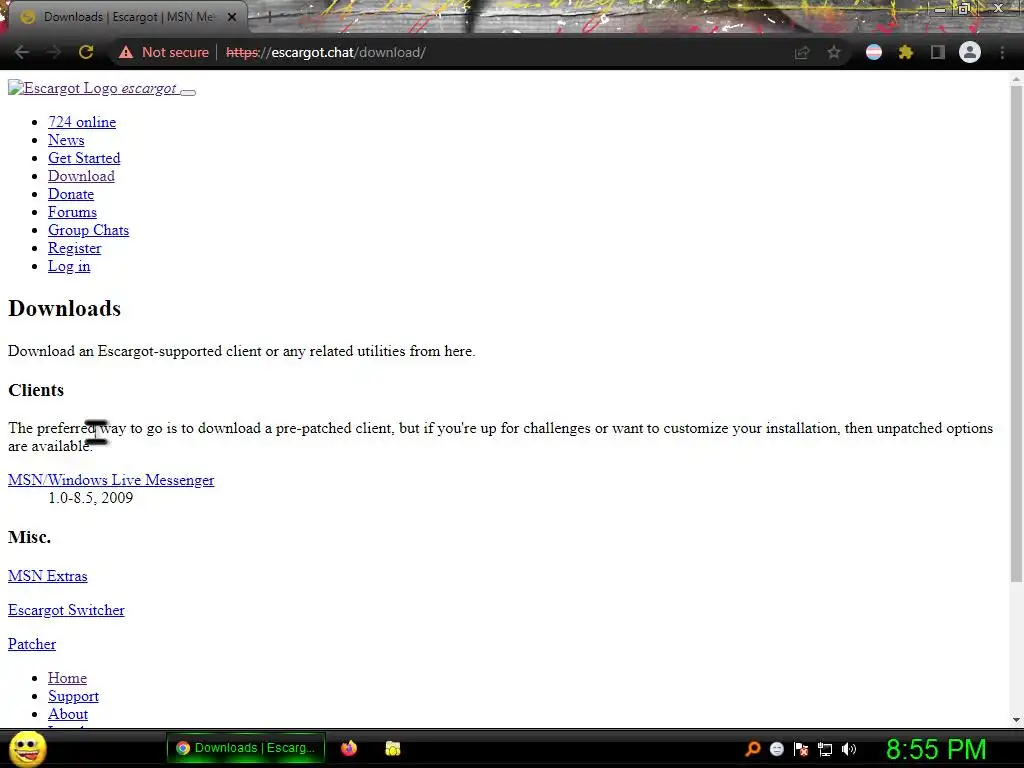This screenshot has width=1024, height=768.
Task: Open the Group Chats link
Action: pyautogui.click(x=88, y=230)
